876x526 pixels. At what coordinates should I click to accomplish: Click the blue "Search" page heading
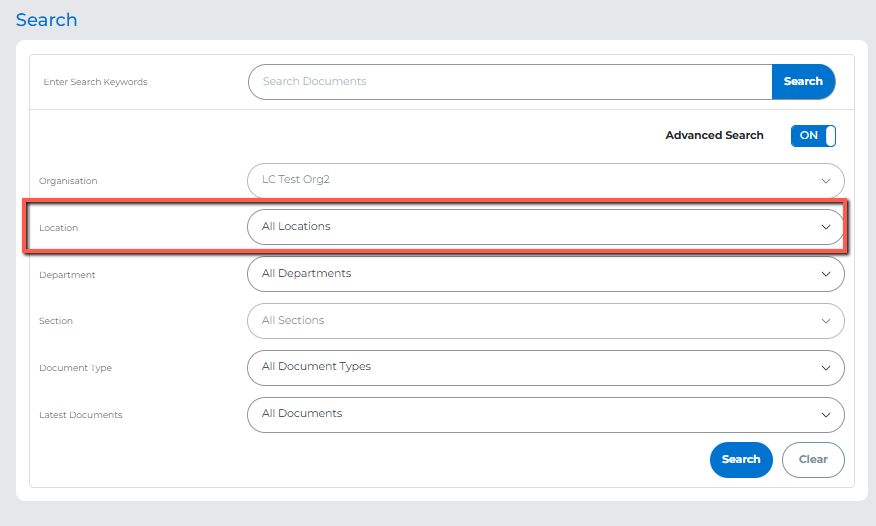(46, 20)
